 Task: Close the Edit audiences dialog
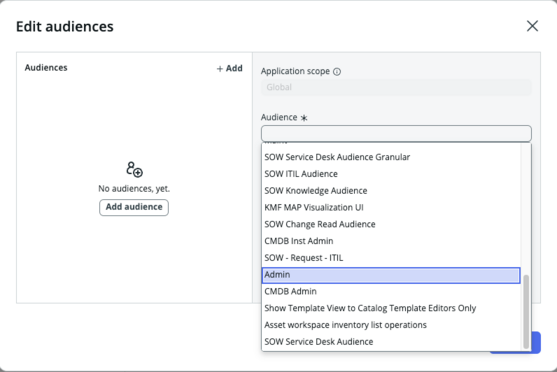tap(532, 26)
